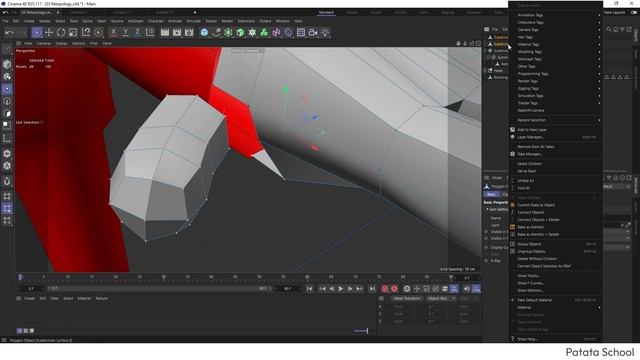This screenshot has height=360, width=640.
Task: Click the Auto Keying record button
Action: click(394, 289)
